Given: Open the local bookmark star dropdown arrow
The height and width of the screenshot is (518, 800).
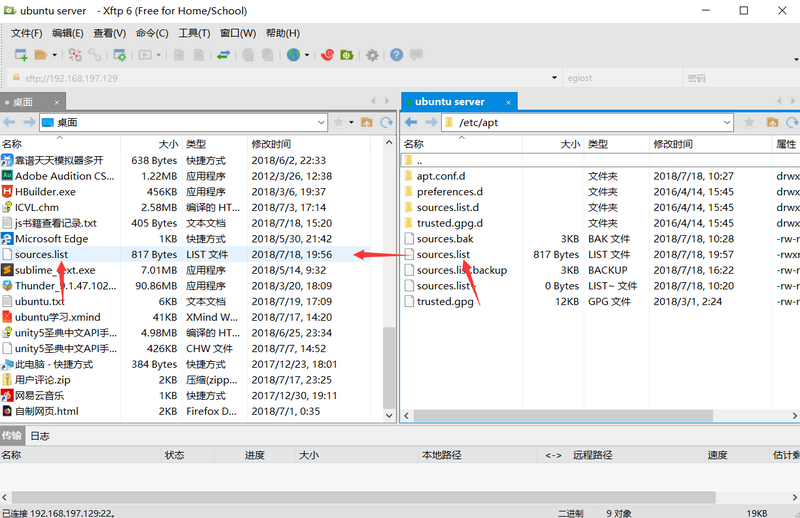Looking at the screenshot, I should pyautogui.click(x=351, y=122).
